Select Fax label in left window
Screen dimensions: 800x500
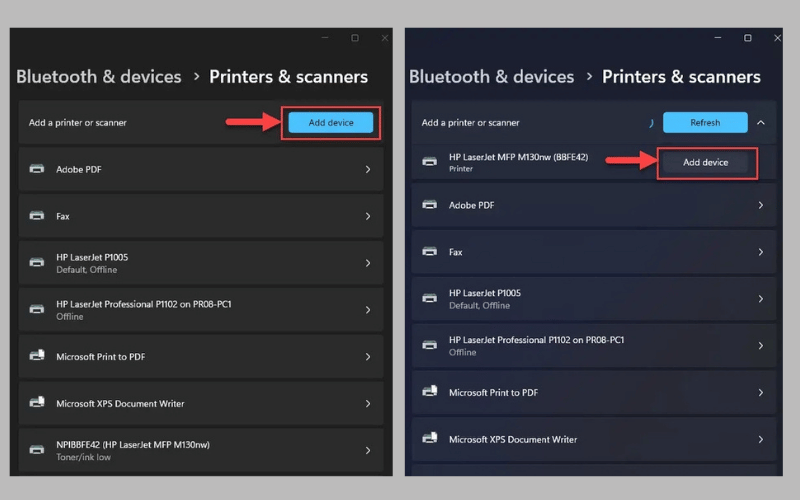click(63, 216)
